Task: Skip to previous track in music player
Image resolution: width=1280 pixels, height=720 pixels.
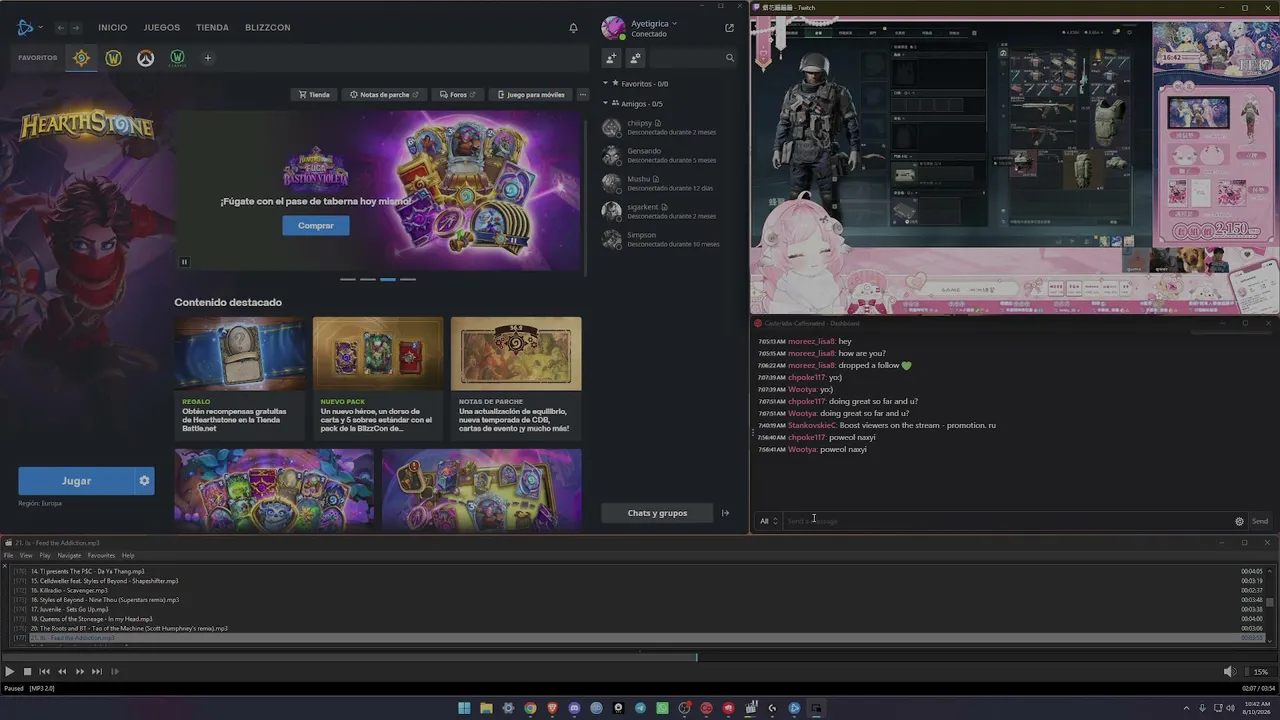Action: pyautogui.click(x=44, y=672)
